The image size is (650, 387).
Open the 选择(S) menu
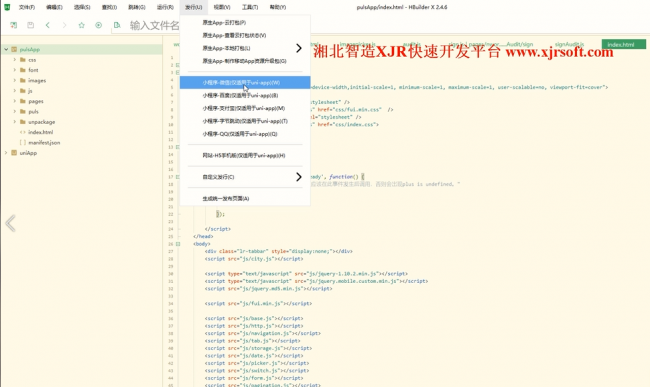coord(82,7)
